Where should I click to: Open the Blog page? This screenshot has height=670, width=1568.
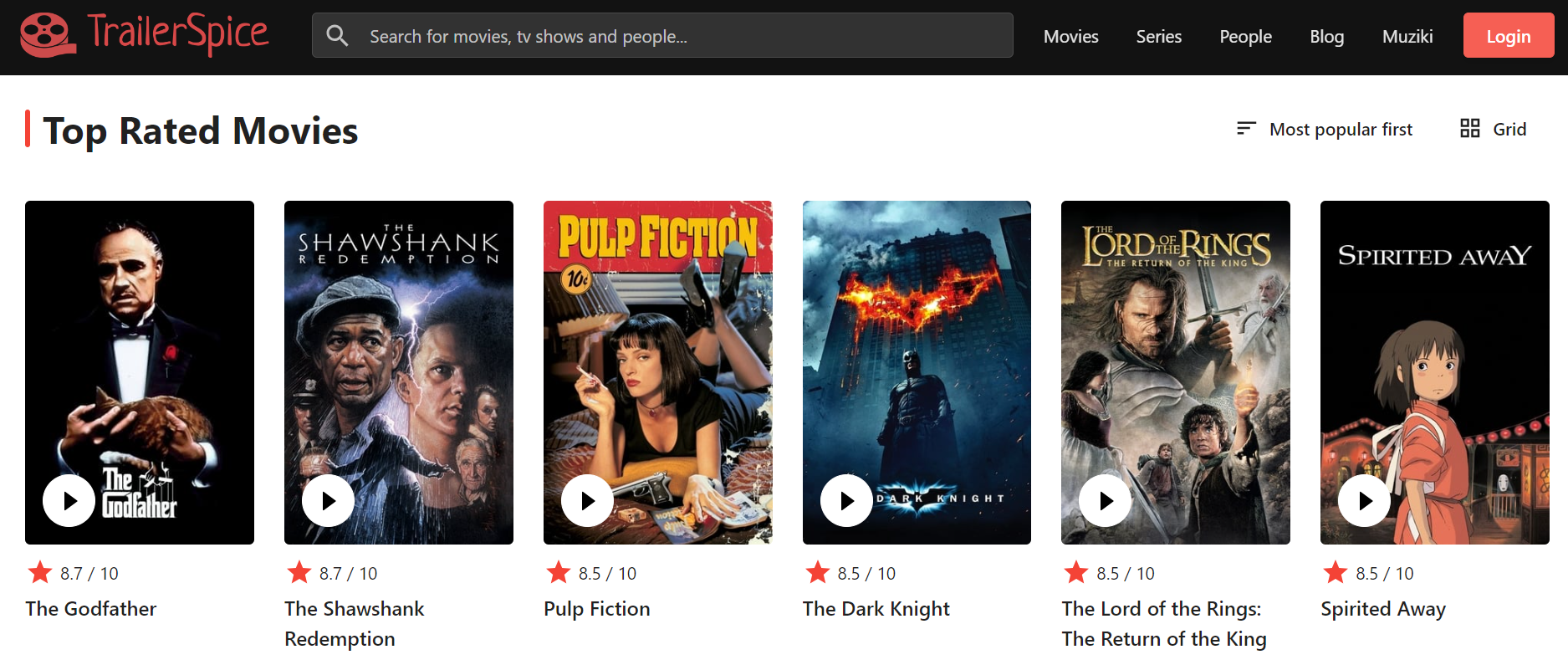(1326, 36)
